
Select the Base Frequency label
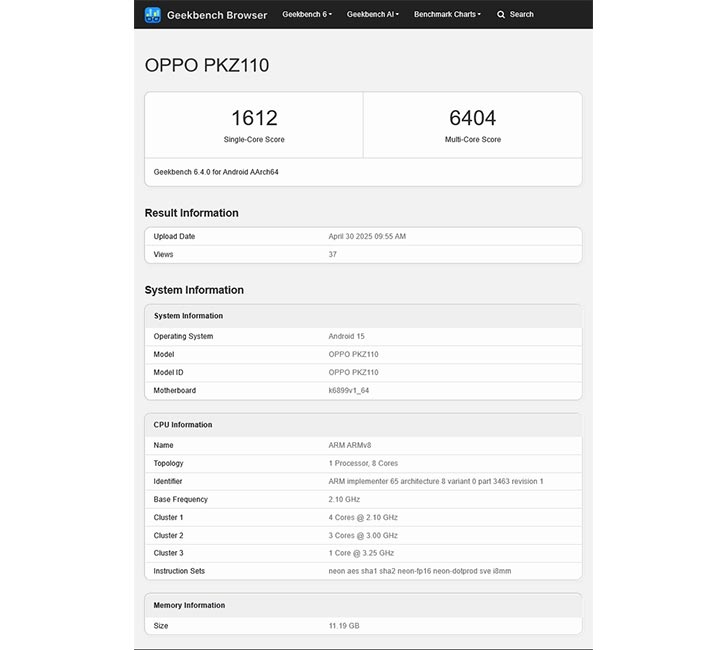(180, 500)
